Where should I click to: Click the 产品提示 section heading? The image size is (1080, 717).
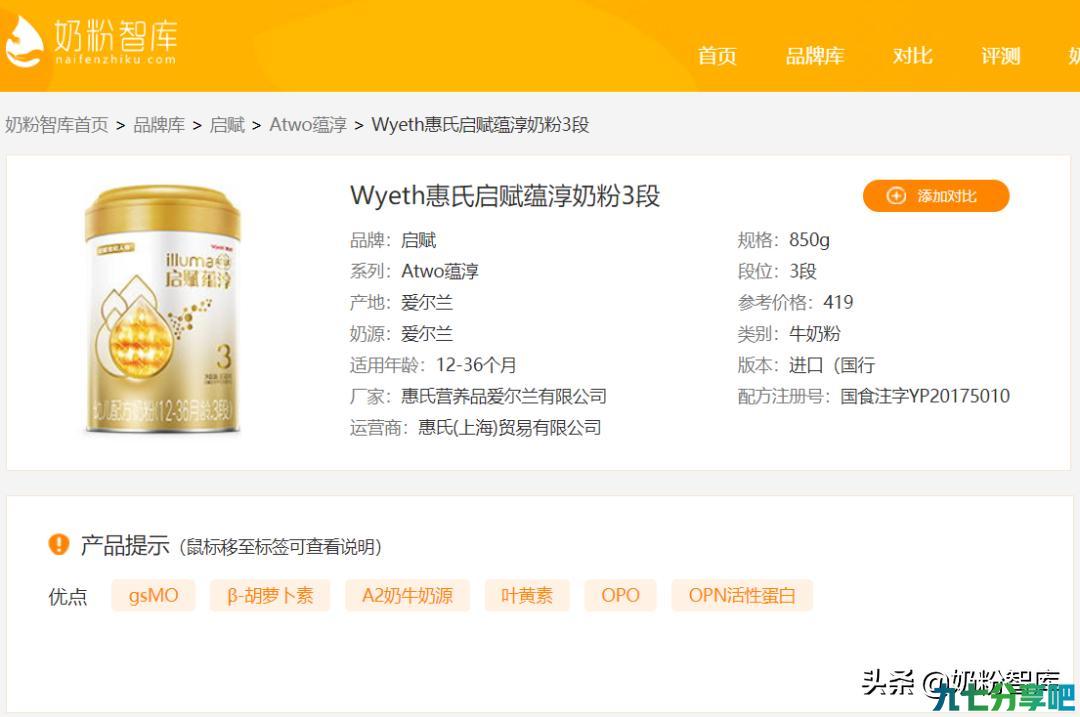pos(125,545)
